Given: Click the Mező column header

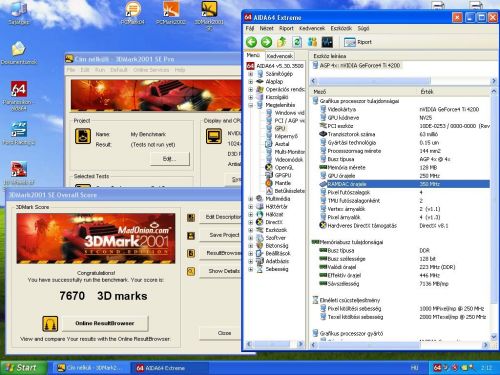Looking at the screenshot, I should (x=363, y=91).
